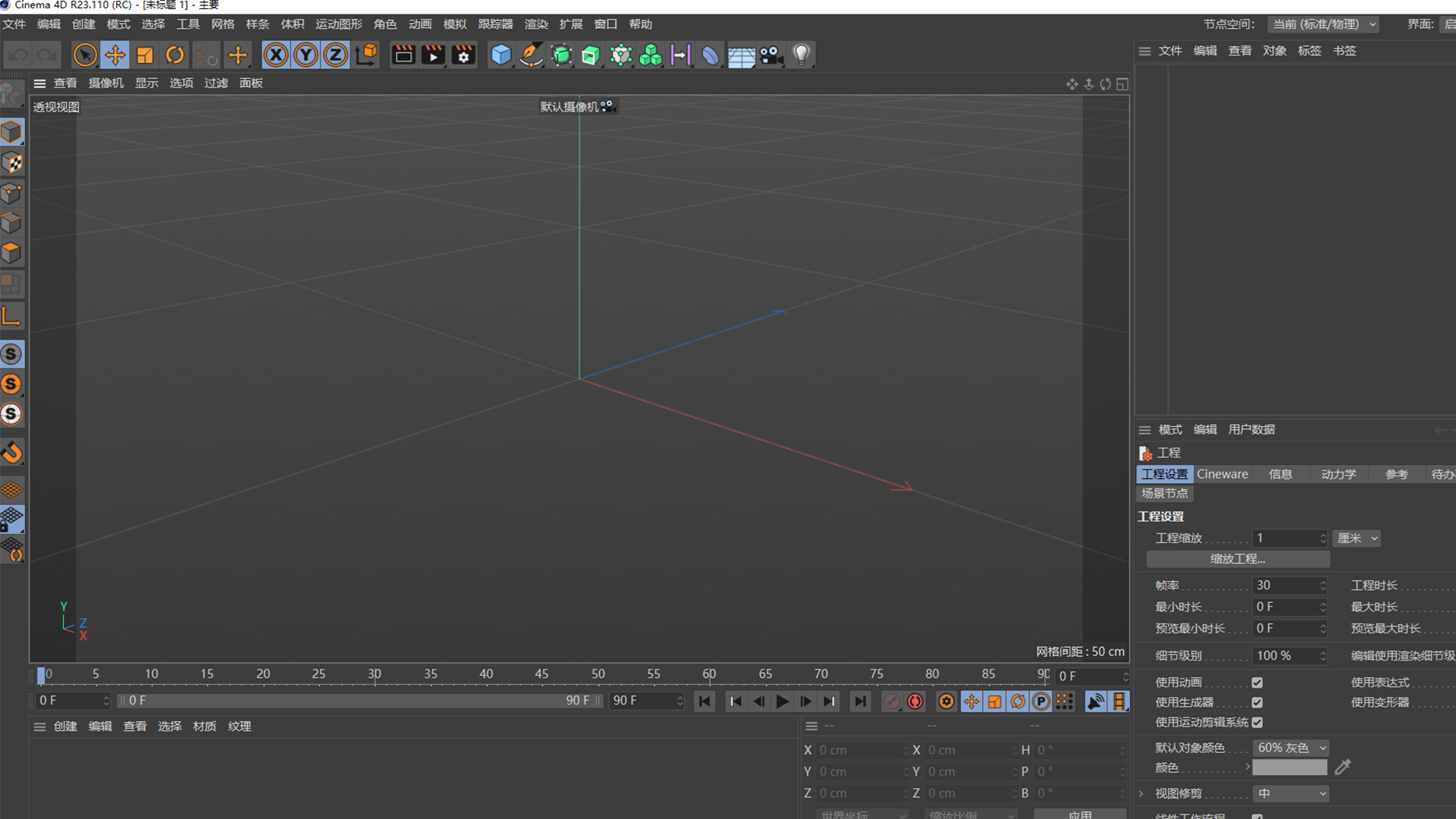Screen dimensions: 1456x819
Task: Open the render settings
Action: [x=463, y=55]
